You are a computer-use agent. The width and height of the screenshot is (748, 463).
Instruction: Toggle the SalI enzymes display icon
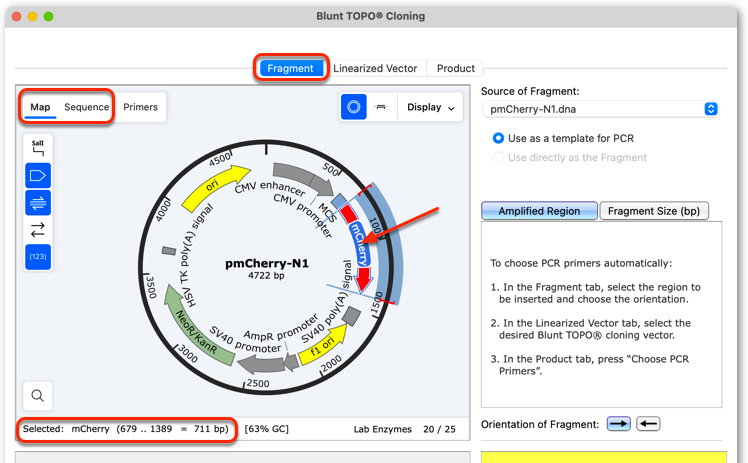coord(38,148)
